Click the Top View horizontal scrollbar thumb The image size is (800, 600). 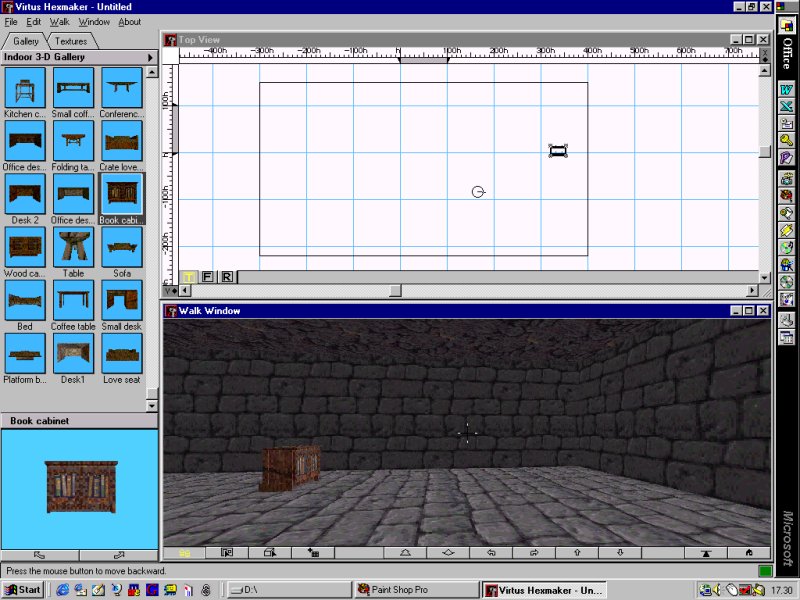(395, 290)
